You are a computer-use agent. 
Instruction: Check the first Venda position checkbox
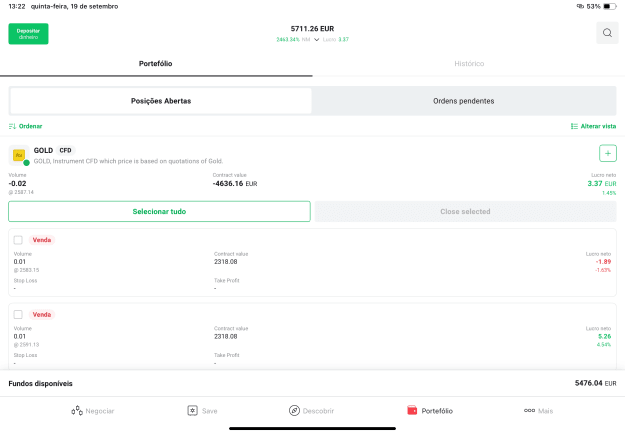pos(18,240)
